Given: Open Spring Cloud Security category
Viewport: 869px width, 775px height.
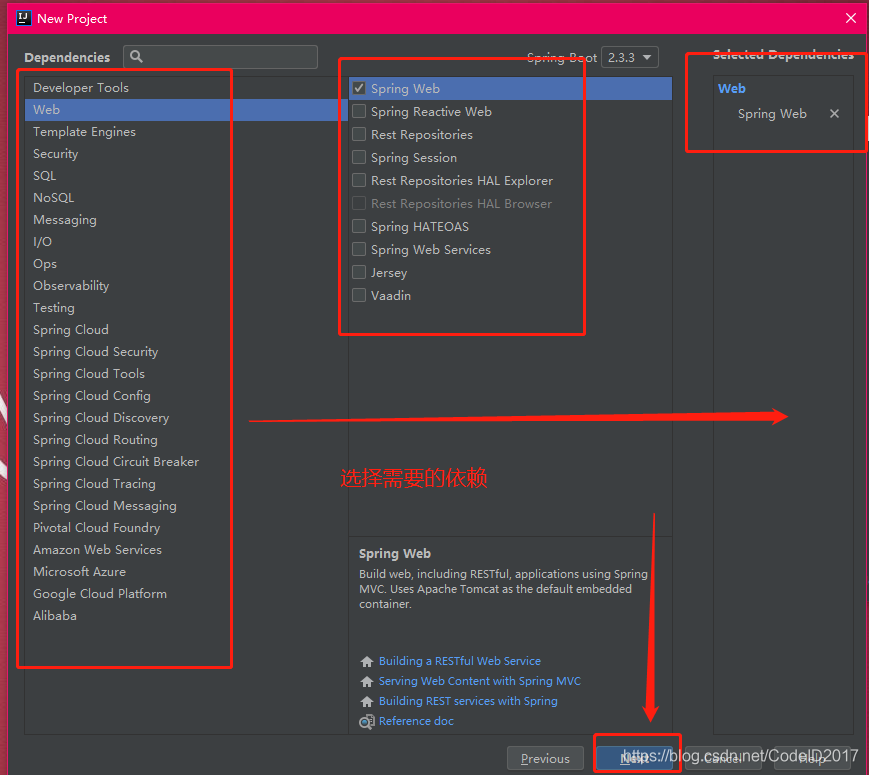Looking at the screenshot, I should 186,351.
